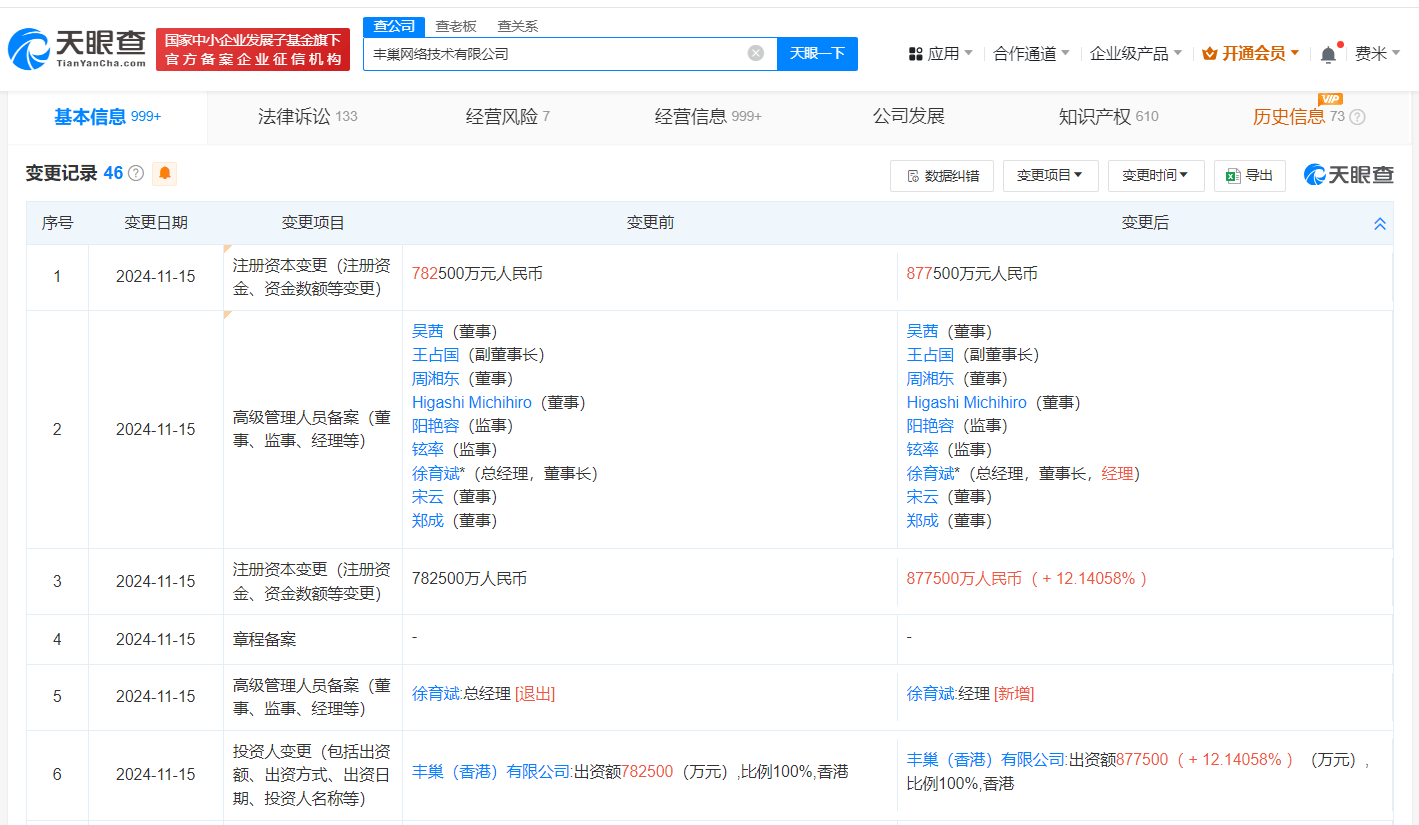Click 铉率 link in 变更前 column
The height and width of the screenshot is (825, 1419).
(x=428, y=450)
